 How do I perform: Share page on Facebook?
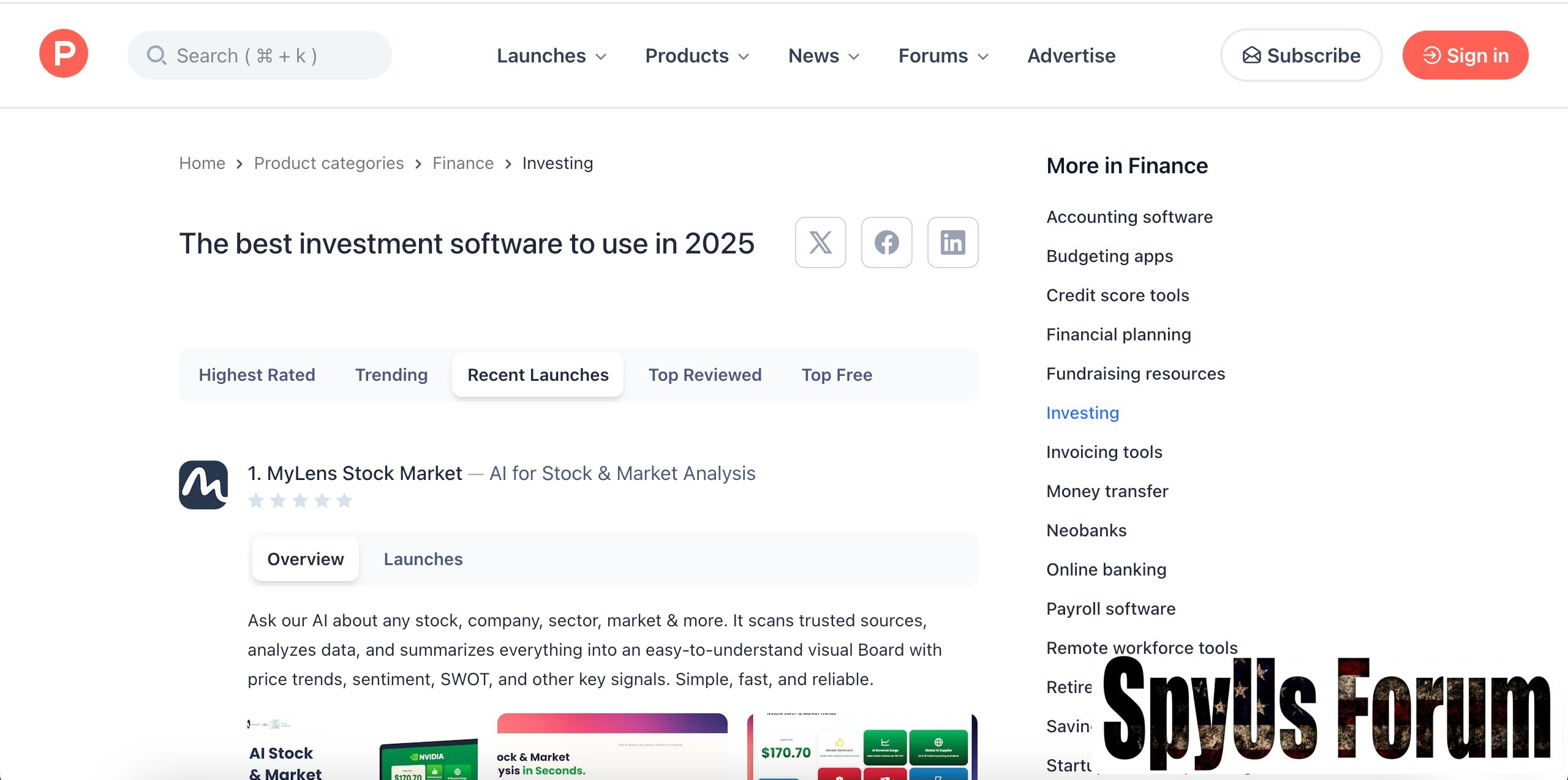point(886,242)
